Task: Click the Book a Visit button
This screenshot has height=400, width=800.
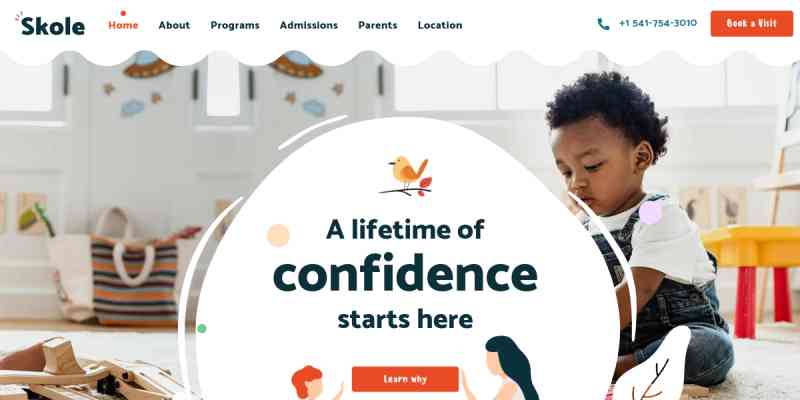Action: [752, 23]
